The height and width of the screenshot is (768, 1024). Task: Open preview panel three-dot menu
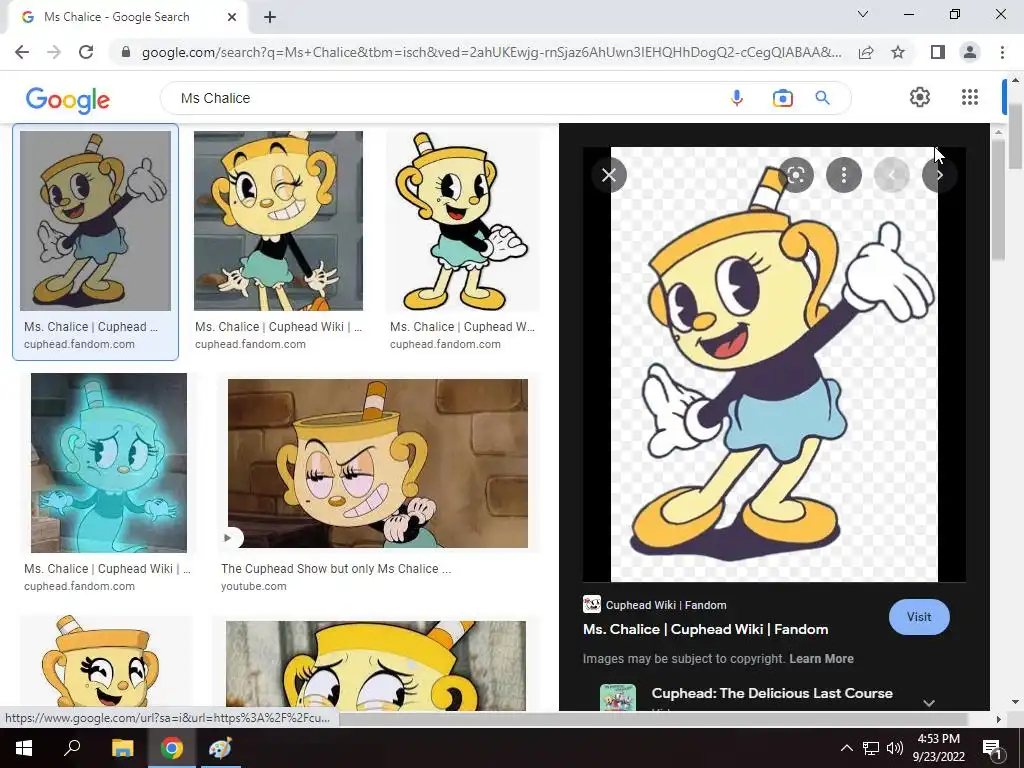point(844,175)
